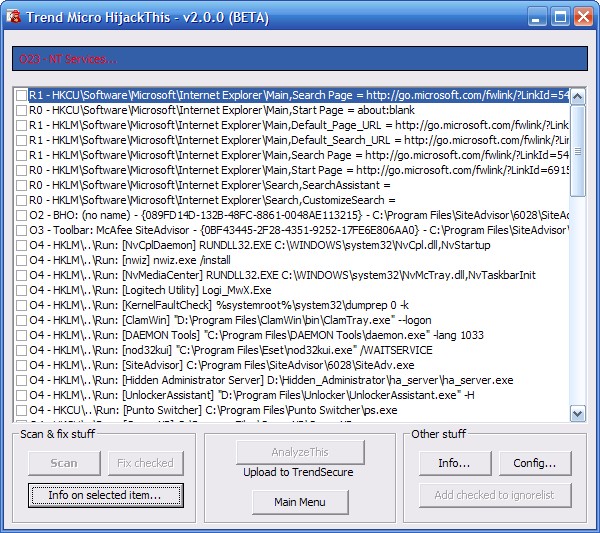600x533 pixels.
Task: Select the O4 NvMediaCenter row text
Action: coord(282,275)
